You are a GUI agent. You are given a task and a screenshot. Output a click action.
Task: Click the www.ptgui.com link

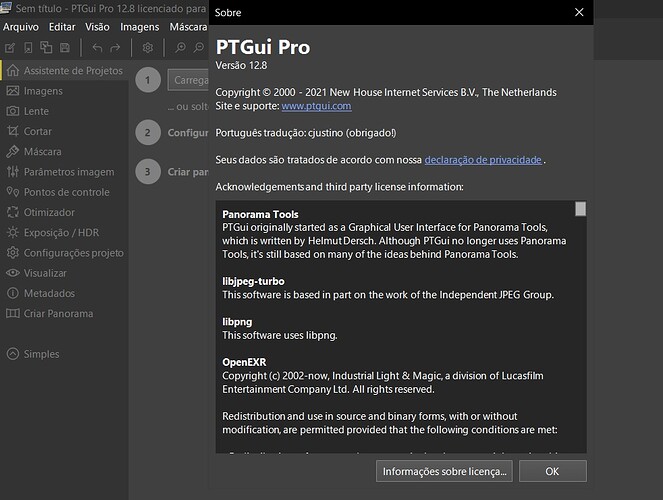(x=316, y=106)
